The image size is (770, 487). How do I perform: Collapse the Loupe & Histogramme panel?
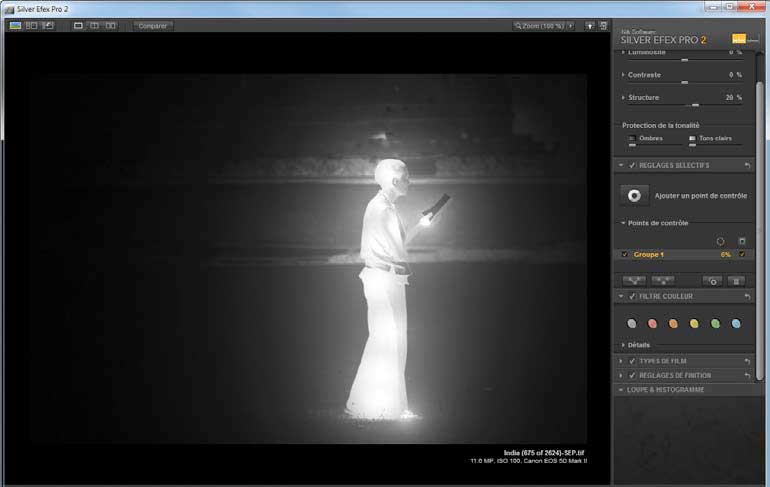[x=621, y=390]
